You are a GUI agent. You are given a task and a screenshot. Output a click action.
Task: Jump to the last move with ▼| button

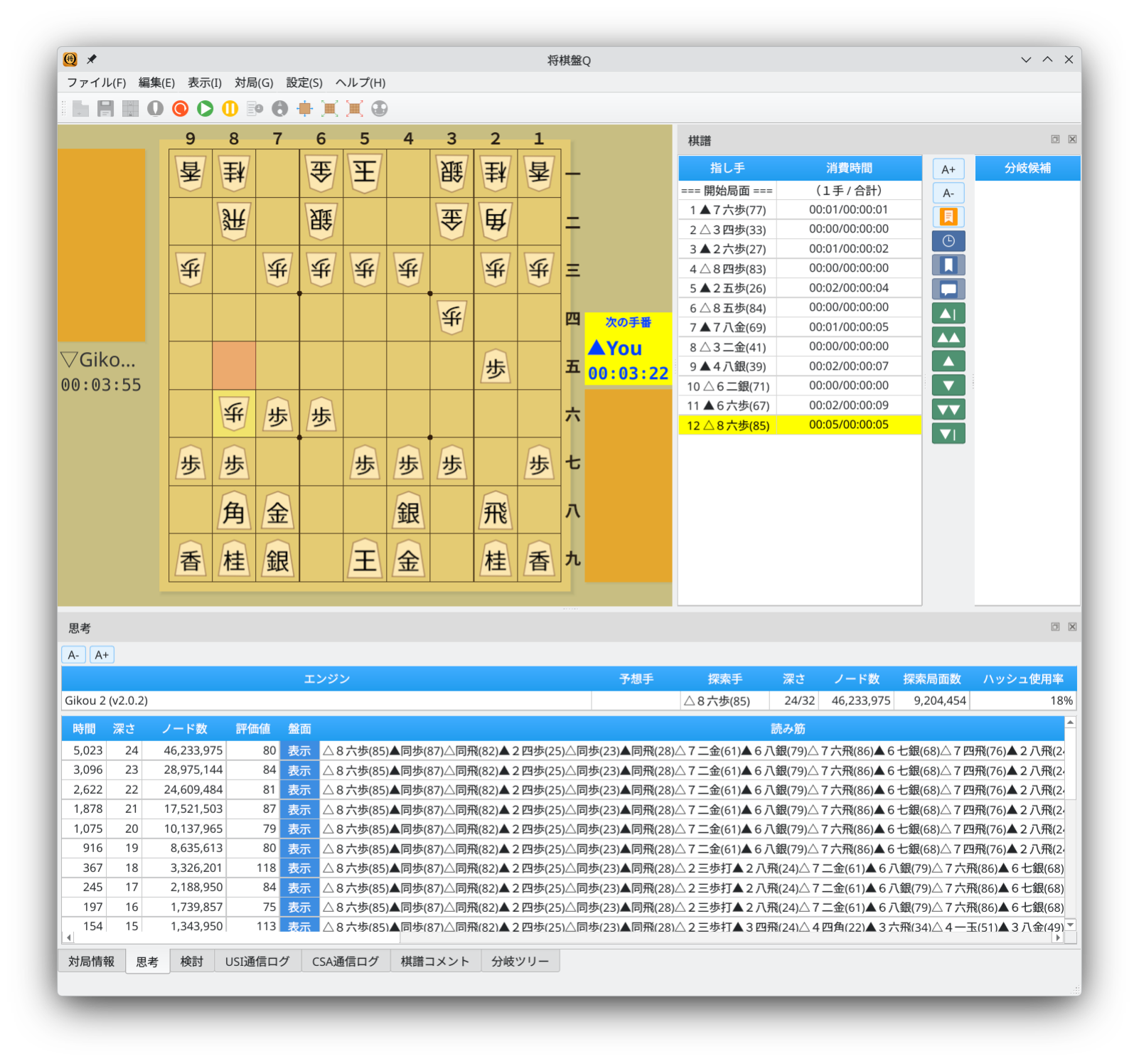pos(948,433)
